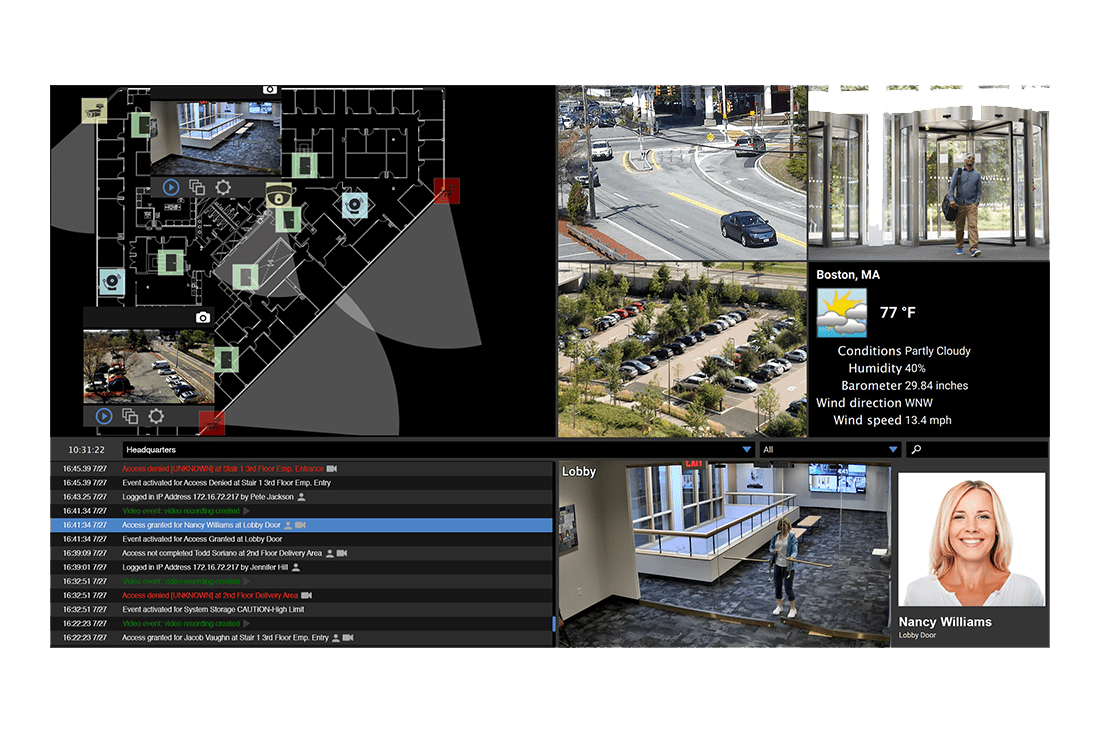
Task: Play the lobby camera popup on map
Action: (x=170, y=187)
